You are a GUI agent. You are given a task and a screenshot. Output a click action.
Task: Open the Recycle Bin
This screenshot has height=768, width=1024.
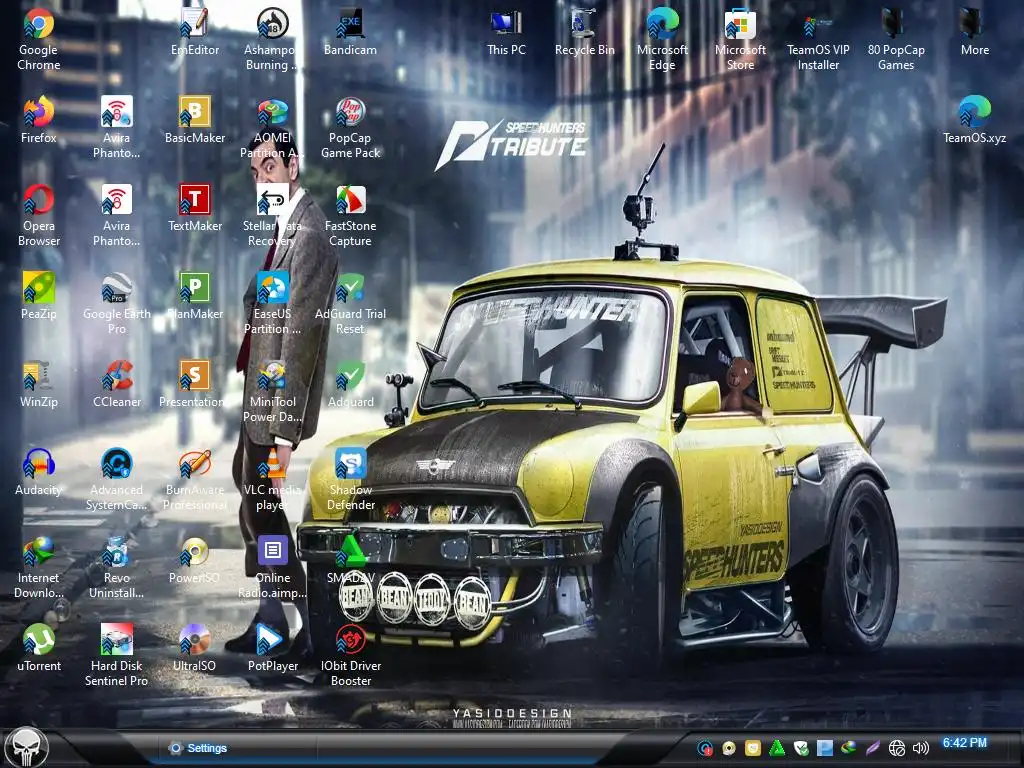pos(584,31)
